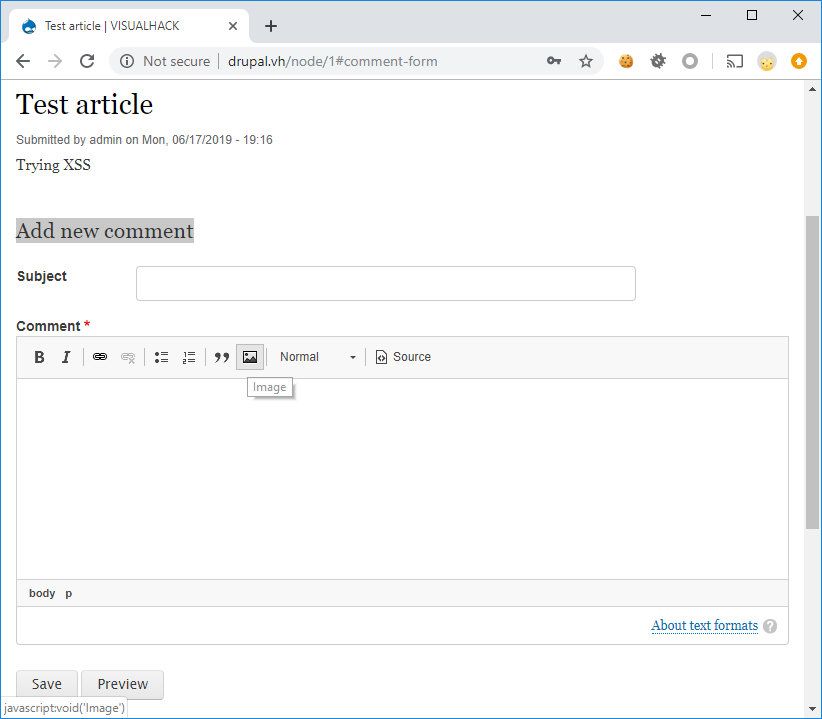Open the gear-shaped extension icon
This screenshot has width=822, height=719.
point(658,61)
